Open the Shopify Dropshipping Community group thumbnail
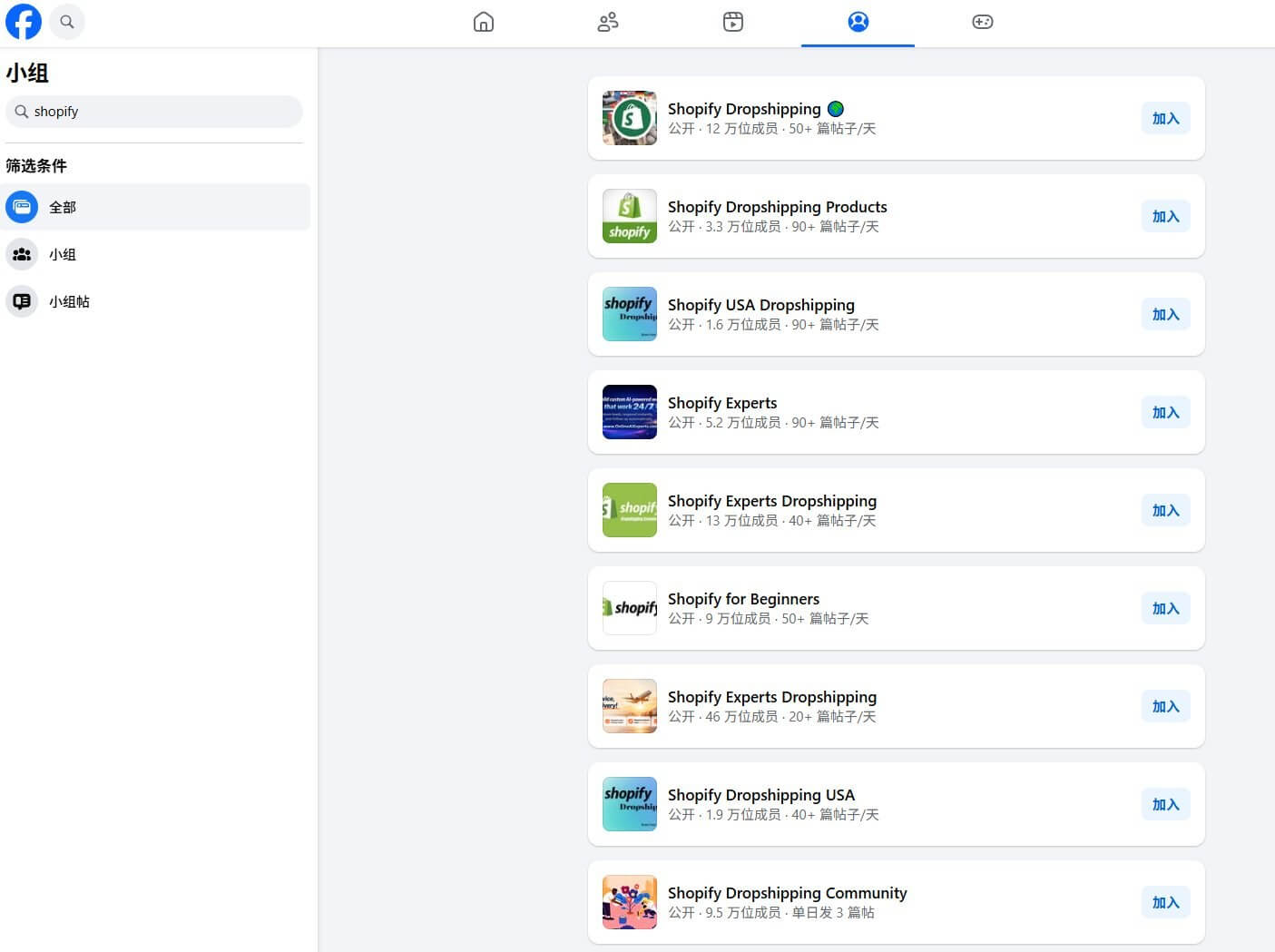The image size is (1275, 952). coord(630,902)
